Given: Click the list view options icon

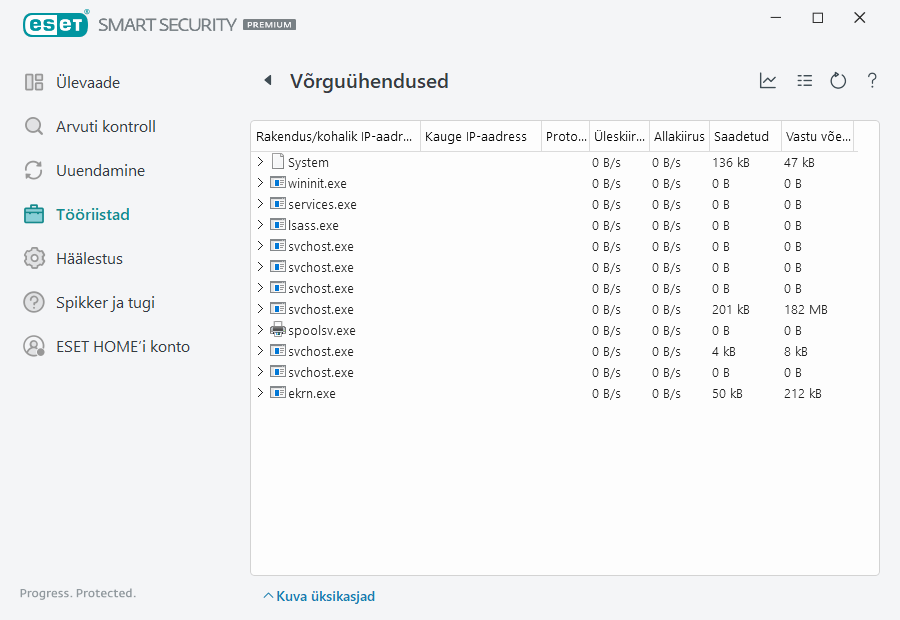Looking at the screenshot, I should [x=804, y=81].
